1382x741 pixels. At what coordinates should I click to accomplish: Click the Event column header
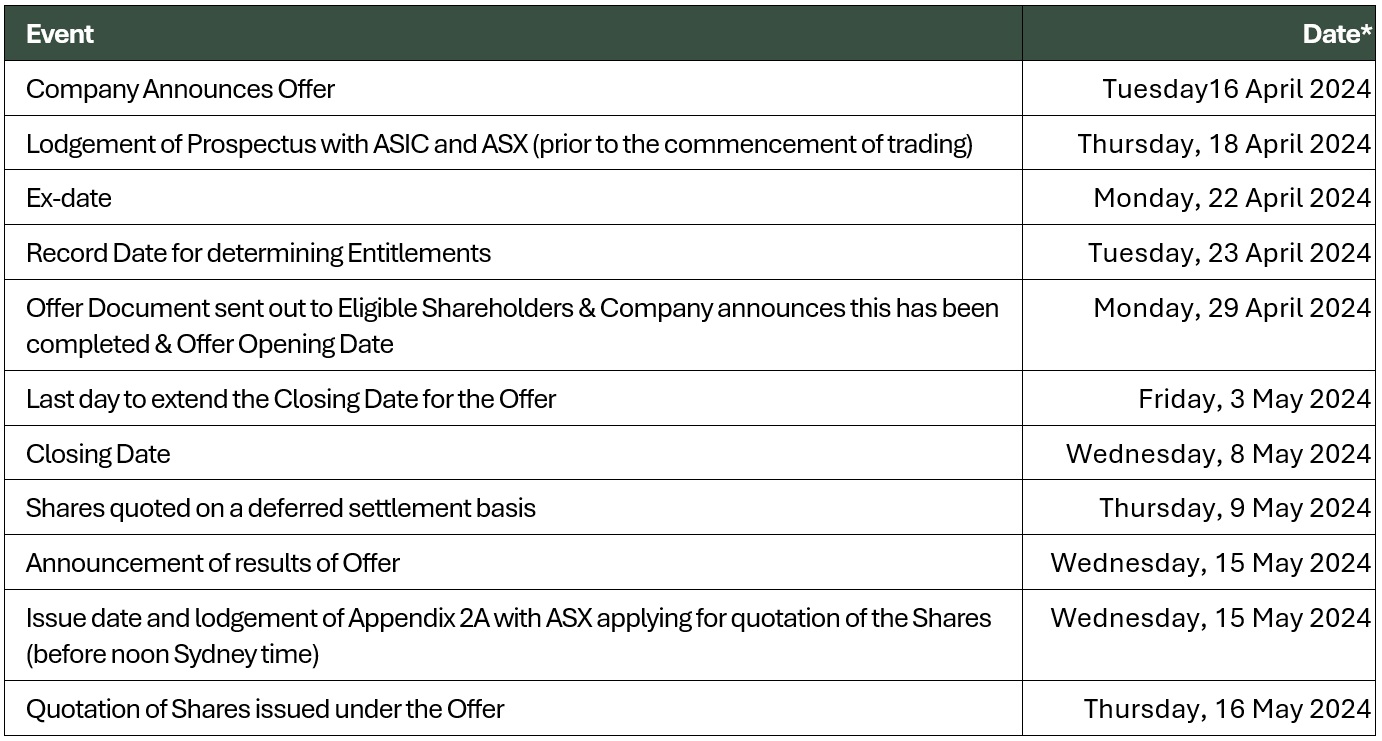click(x=60, y=34)
